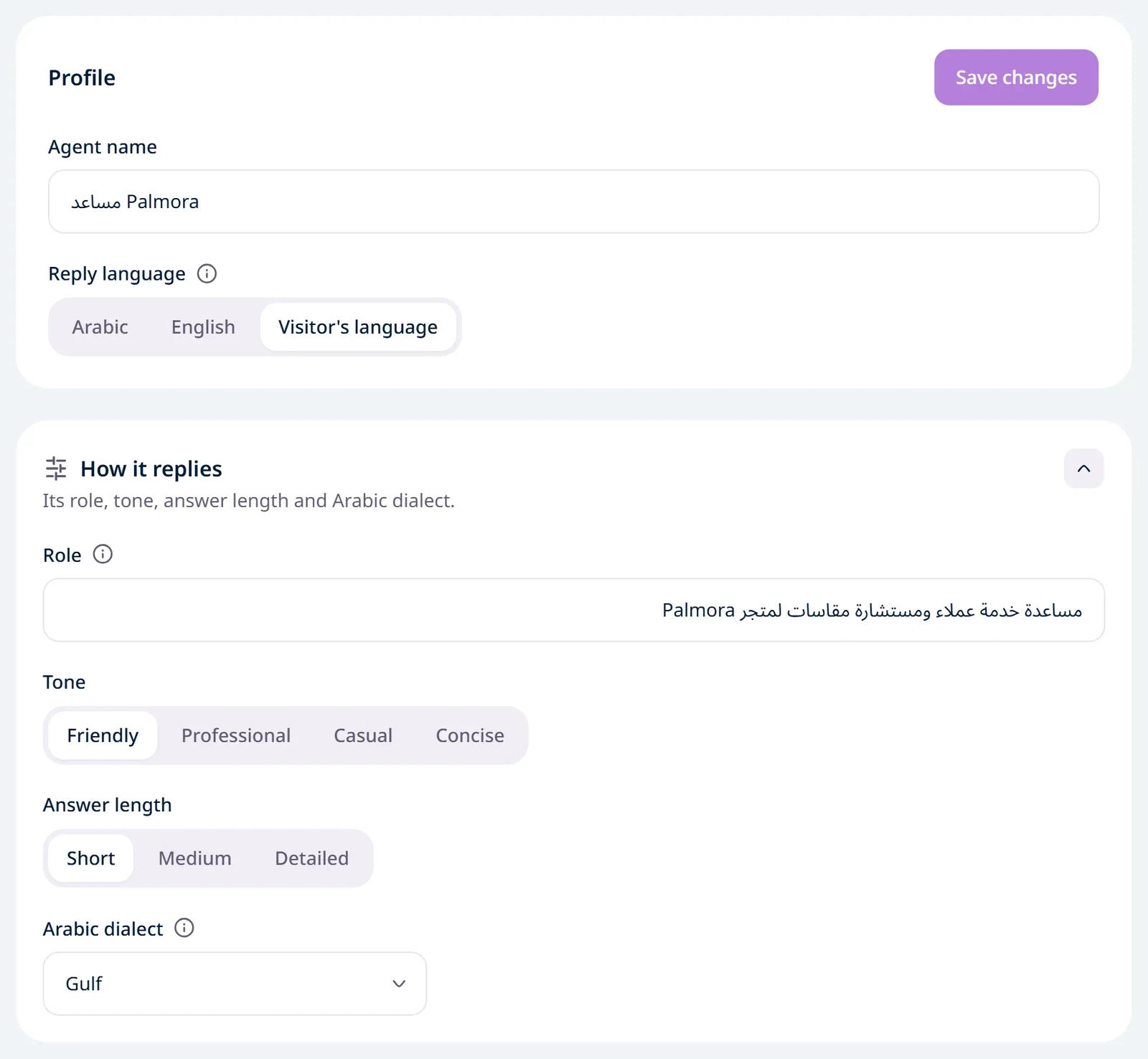
Task: Click the section description about role and tone
Action: tap(249, 501)
